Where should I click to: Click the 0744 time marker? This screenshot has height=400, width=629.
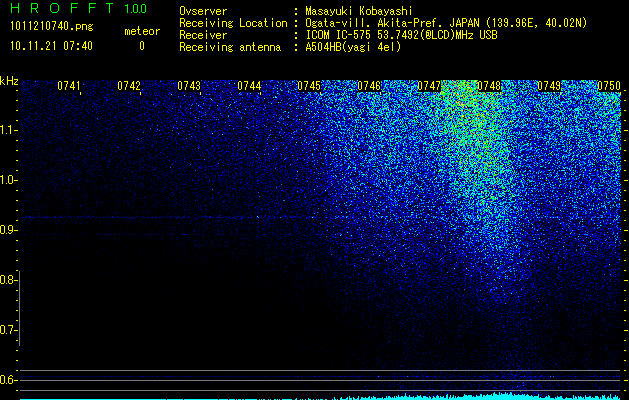click(249, 86)
